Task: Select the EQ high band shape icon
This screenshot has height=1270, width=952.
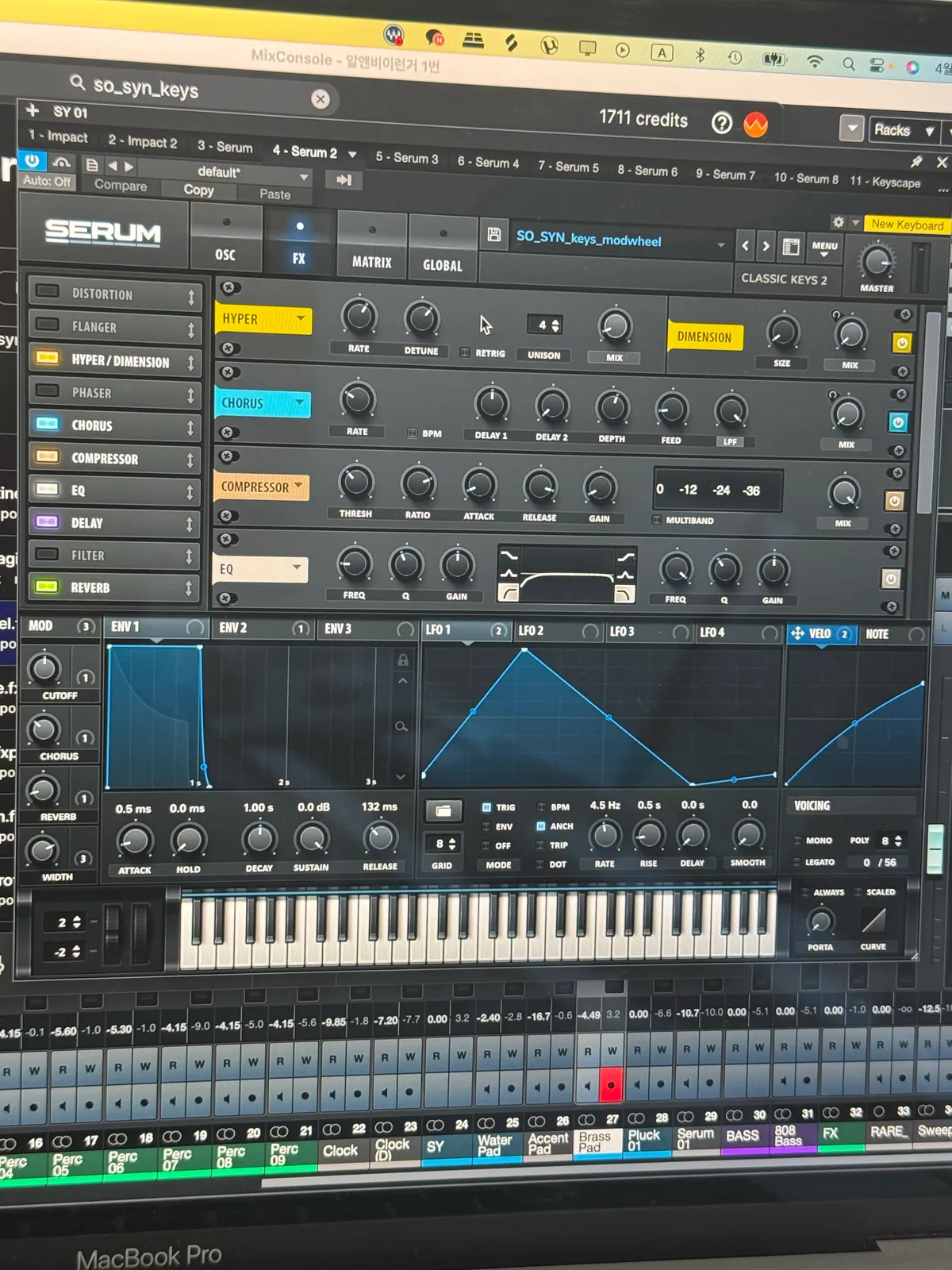Action: (x=625, y=595)
